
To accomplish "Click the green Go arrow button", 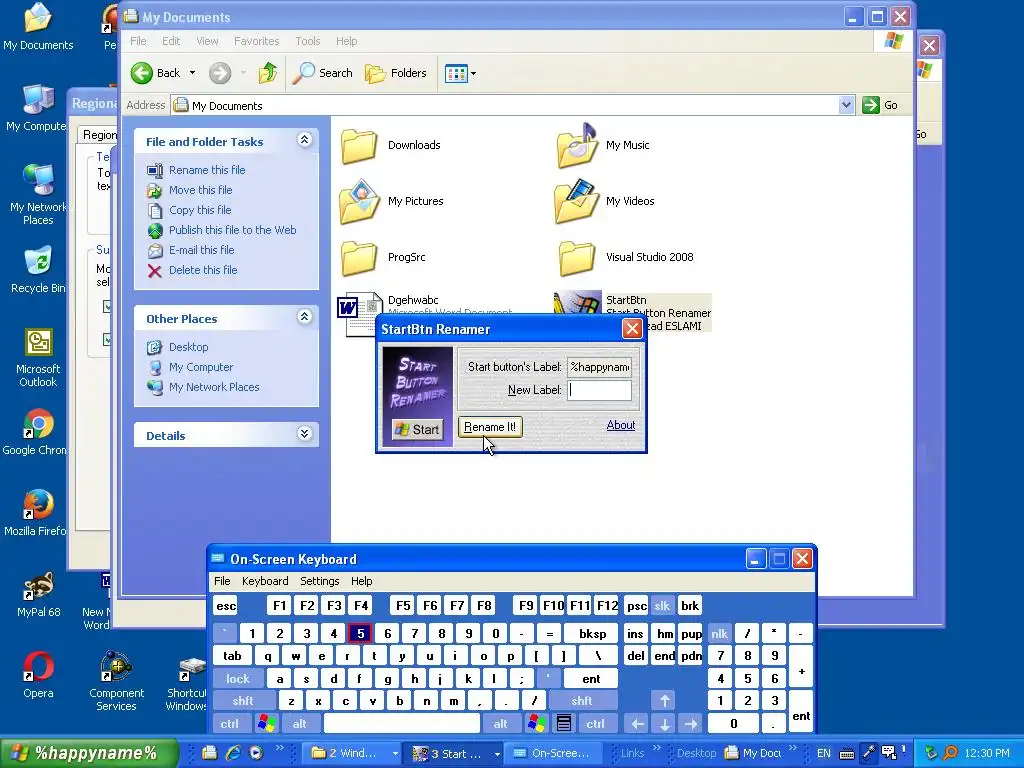I will 871,105.
